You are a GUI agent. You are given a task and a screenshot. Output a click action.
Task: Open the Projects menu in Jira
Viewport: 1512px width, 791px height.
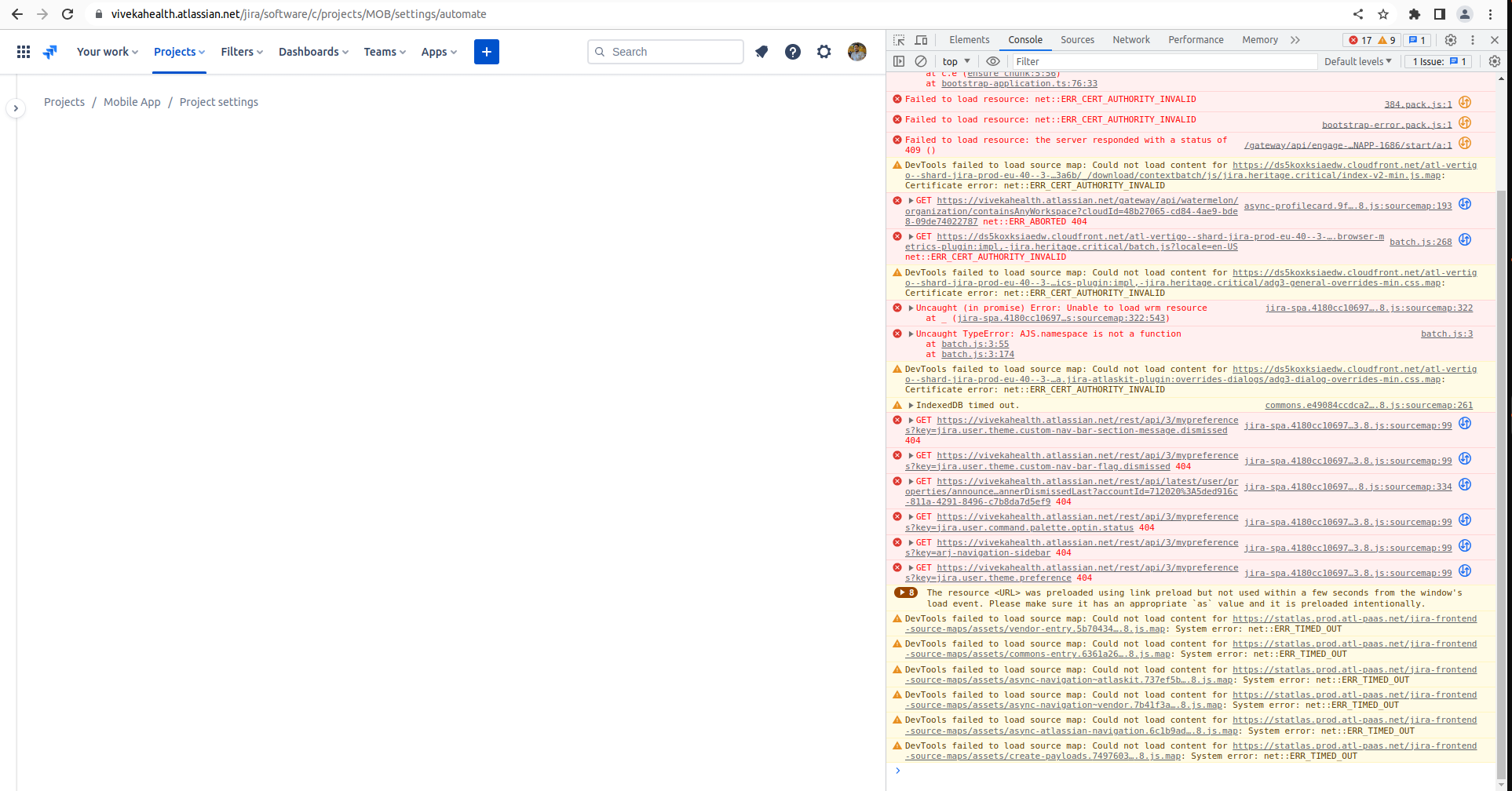click(178, 52)
